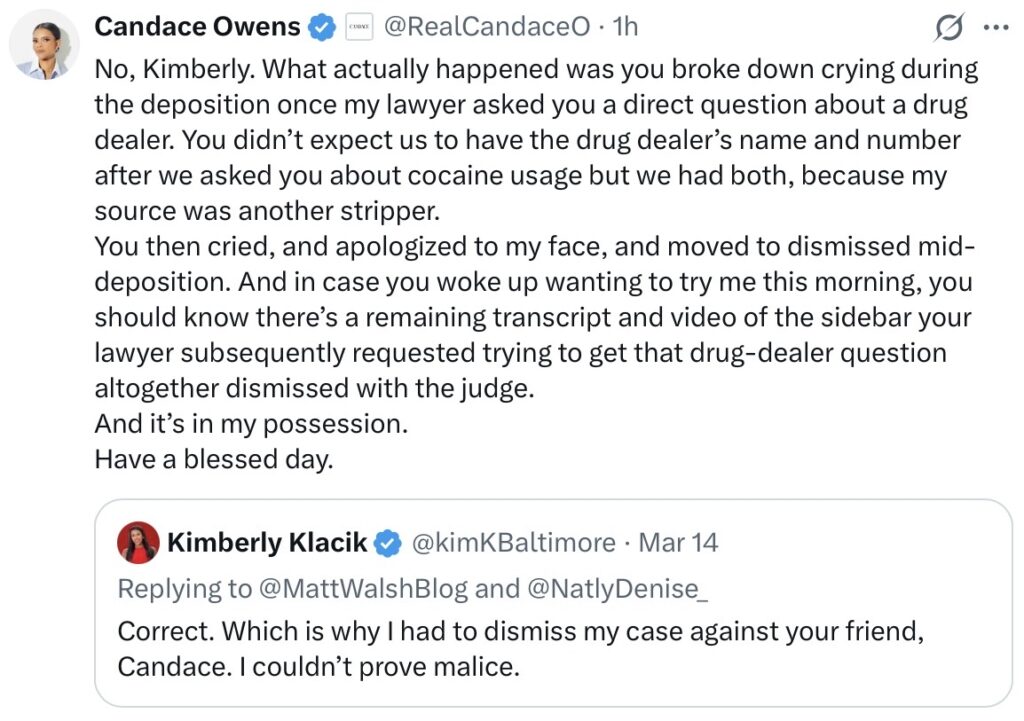1024x721 pixels.
Task: Open the @RealCandaceO handle link
Action: [487, 28]
